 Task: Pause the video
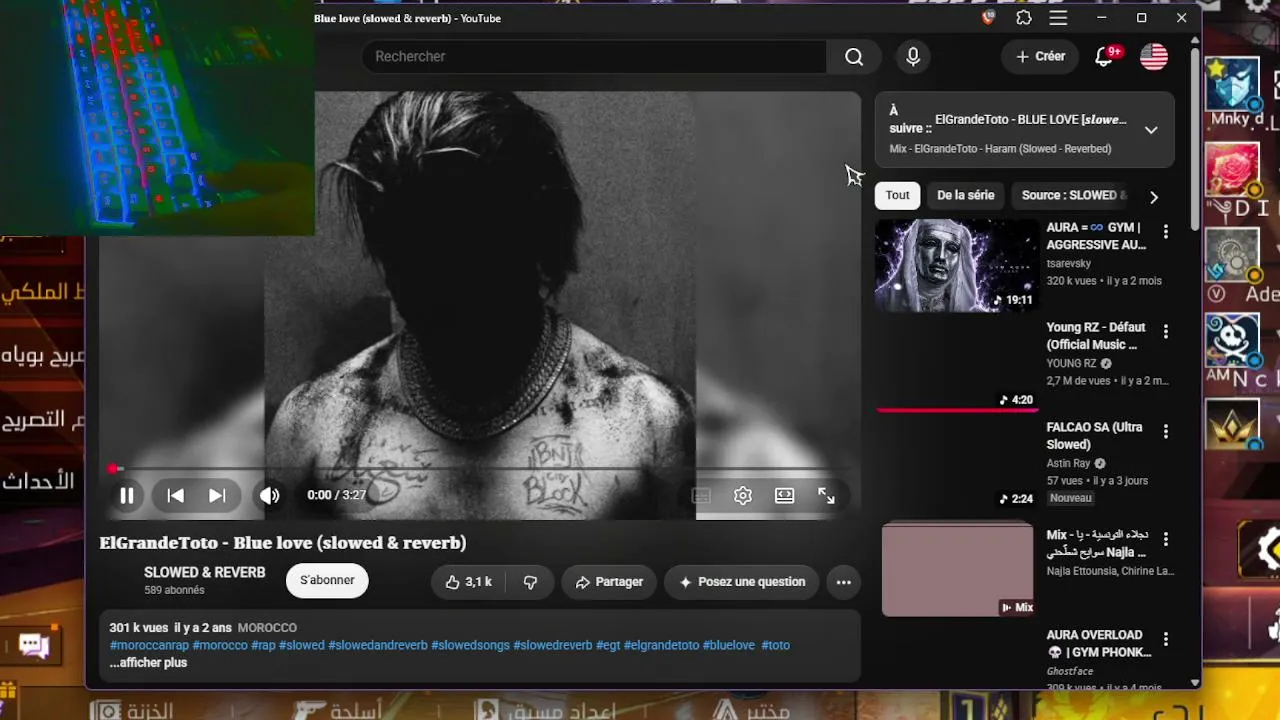127,495
